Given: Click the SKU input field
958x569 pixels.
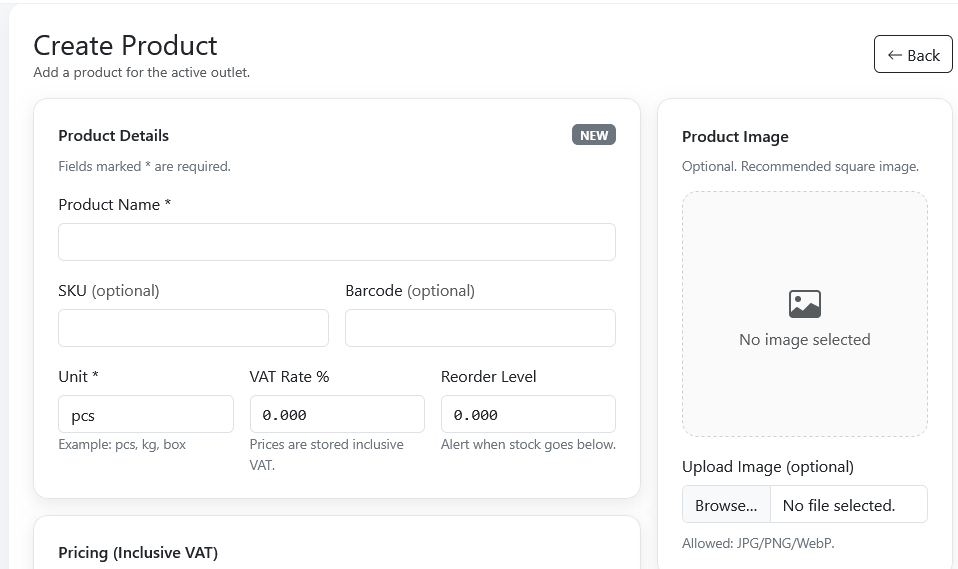Looking at the screenshot, I should 193,328.
